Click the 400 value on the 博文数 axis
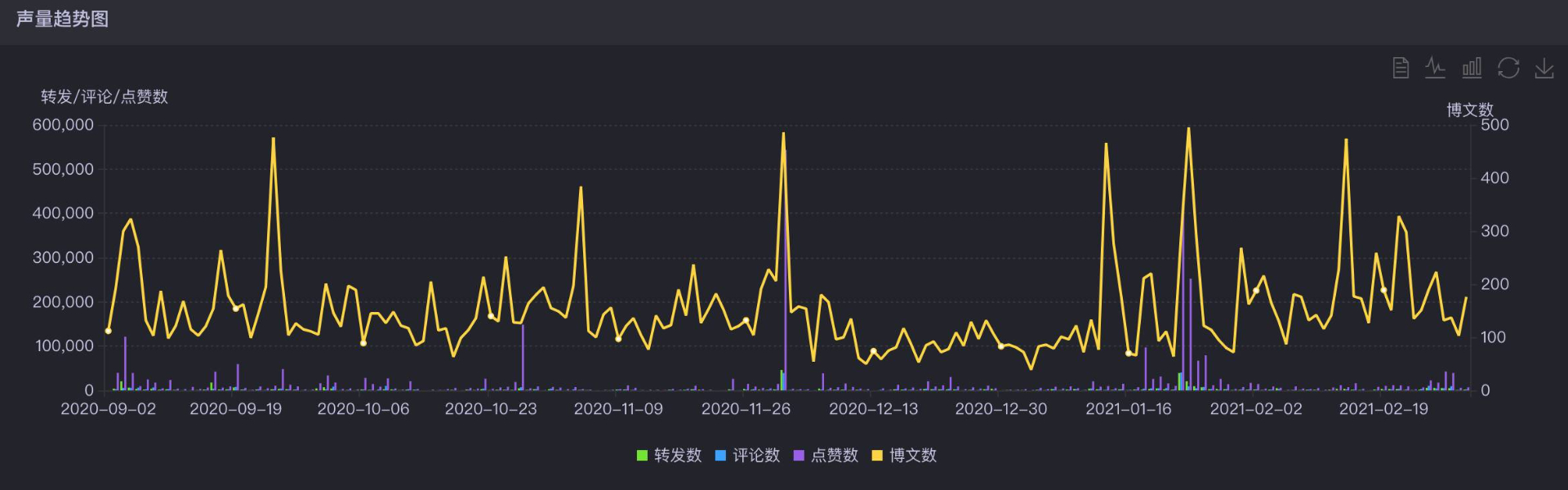The width and height of the screenshot is (1568, 490). click(1494, 178)
